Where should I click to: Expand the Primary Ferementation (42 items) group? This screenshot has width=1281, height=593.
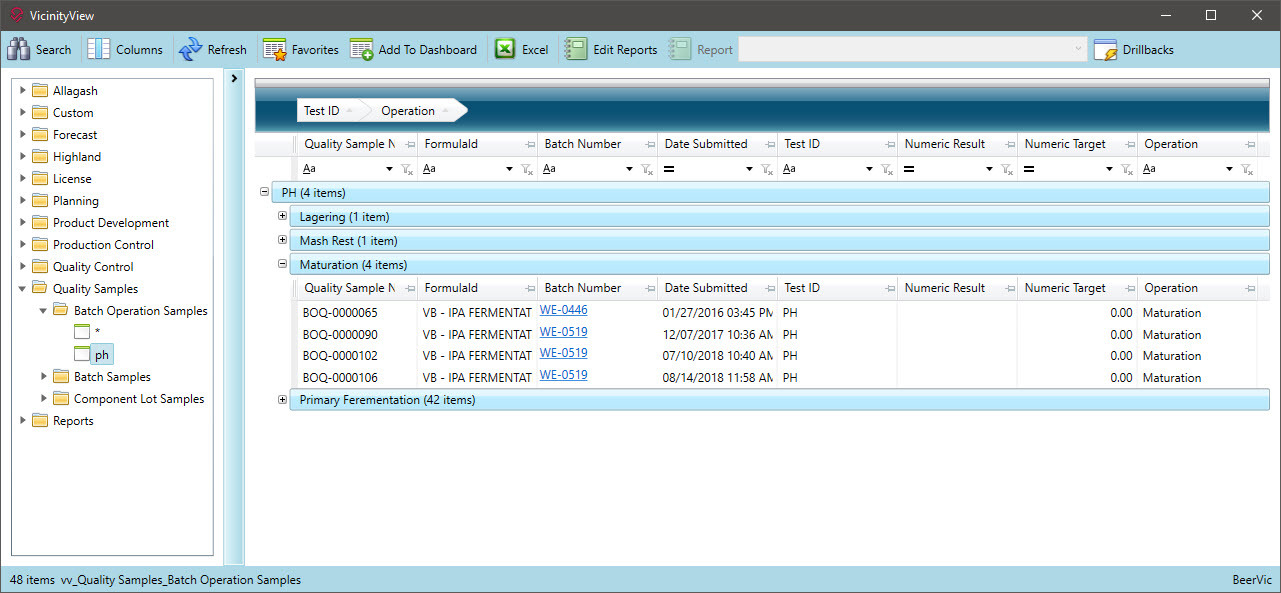click(x=282, y=399)
